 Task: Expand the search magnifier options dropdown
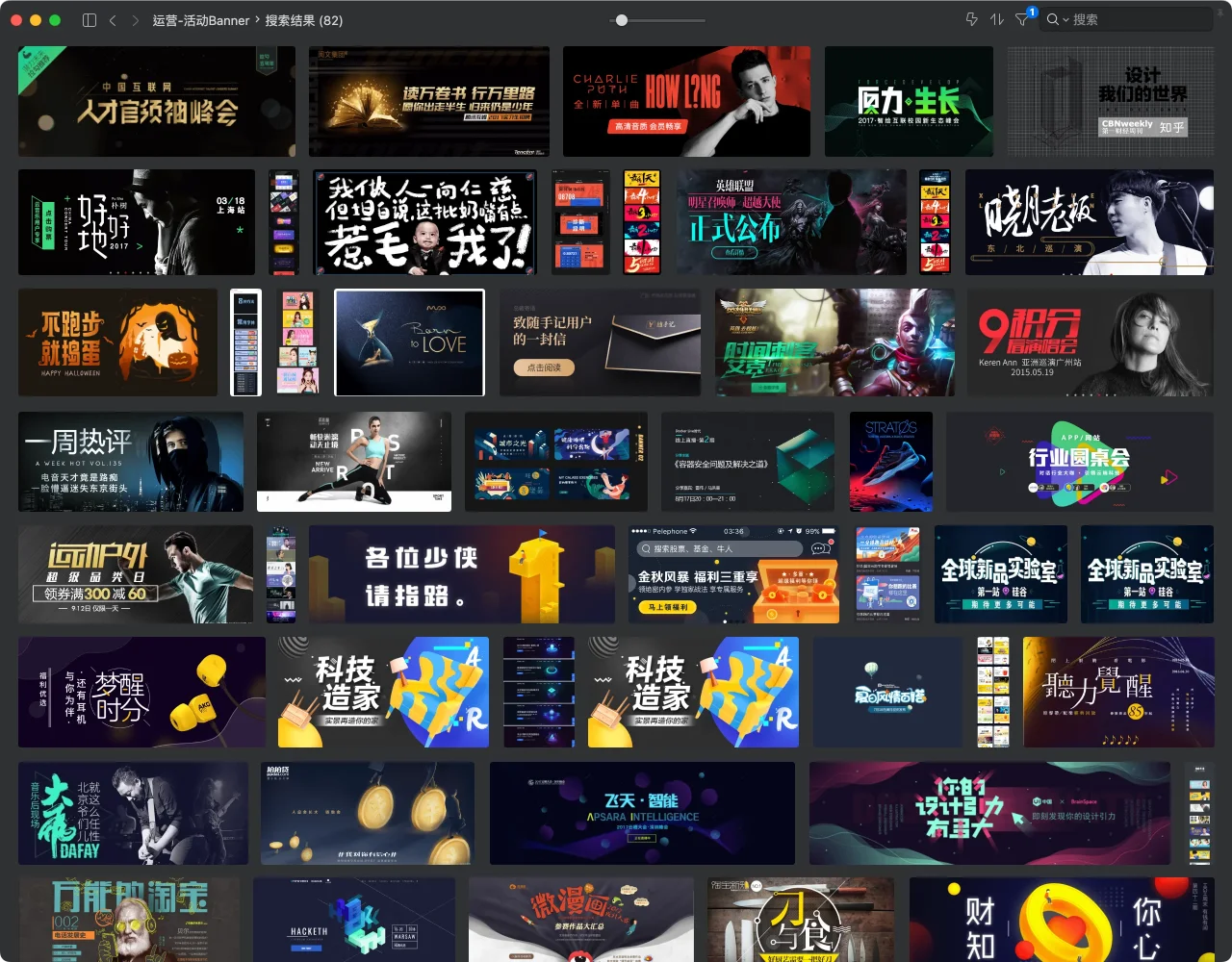(1058, 19)
